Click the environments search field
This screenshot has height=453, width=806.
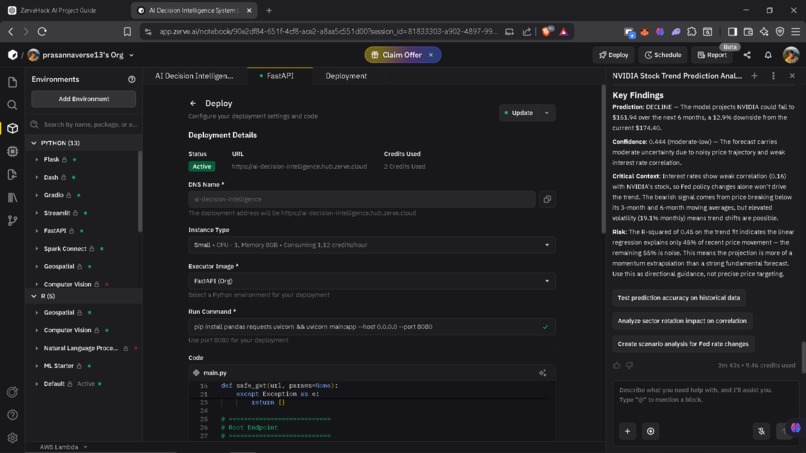84,124
